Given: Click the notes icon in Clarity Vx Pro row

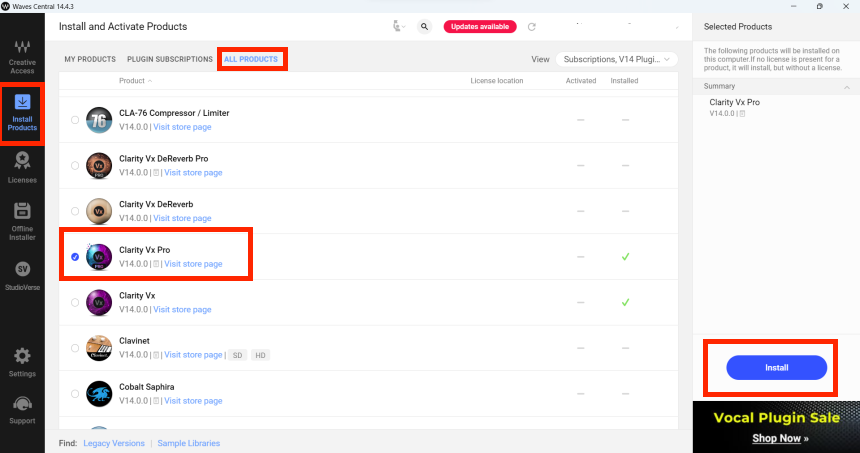Looking at the screenshot, I should [156, 264].
